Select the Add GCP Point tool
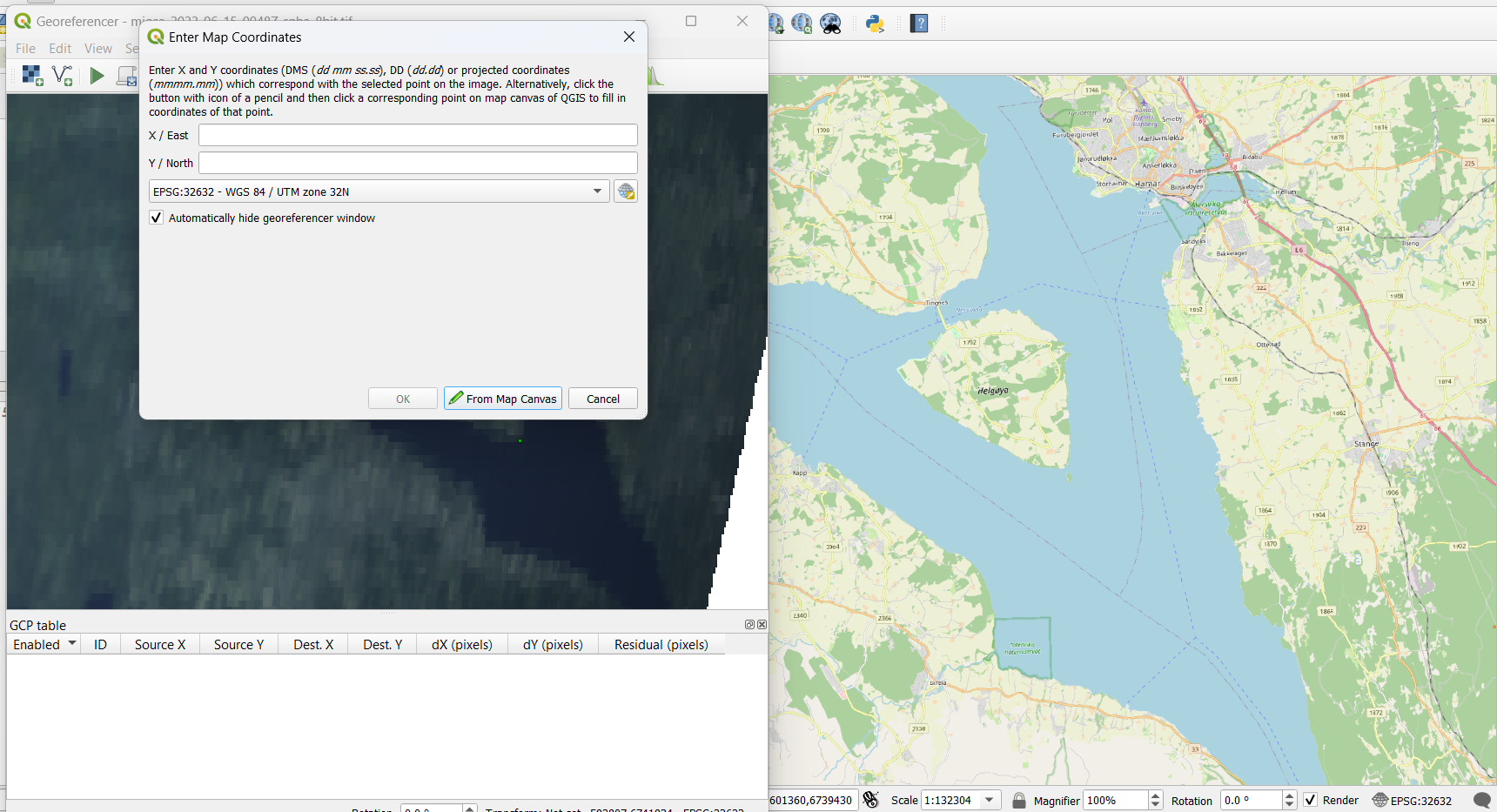Viewport: 1497px width, 812px height. point(62,76)
